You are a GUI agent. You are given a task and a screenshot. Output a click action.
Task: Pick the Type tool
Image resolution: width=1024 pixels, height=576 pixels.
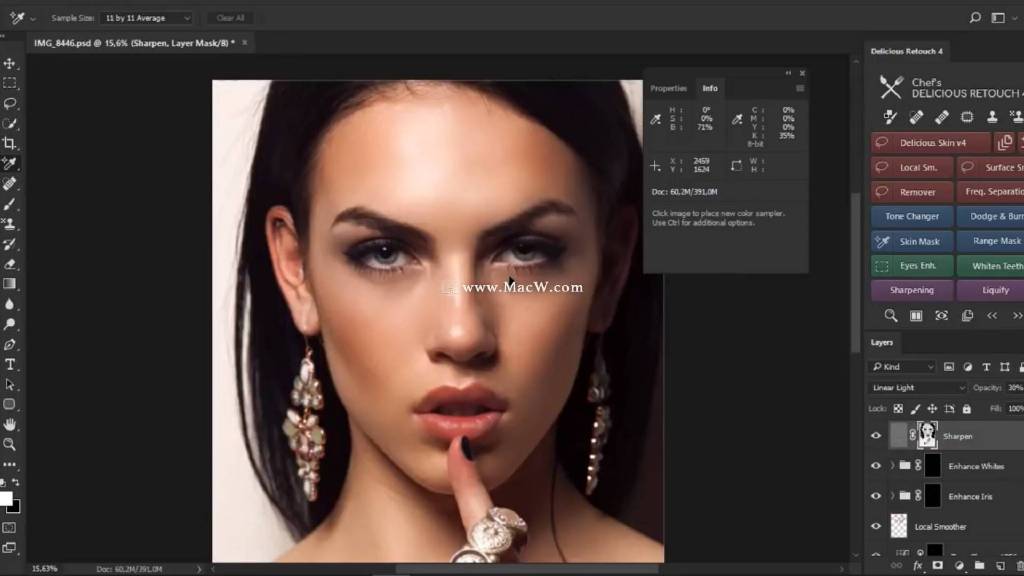coord(10,364)
